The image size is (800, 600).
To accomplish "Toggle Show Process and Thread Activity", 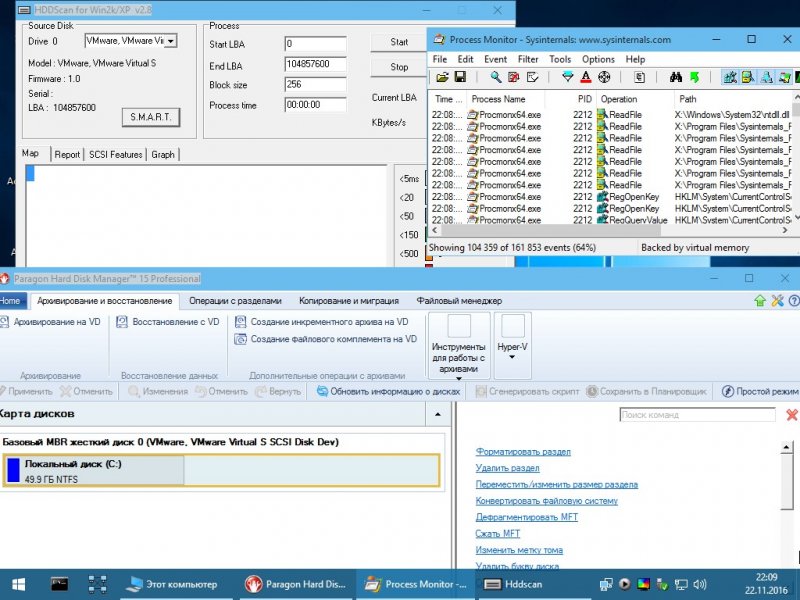I will point(784,77).
